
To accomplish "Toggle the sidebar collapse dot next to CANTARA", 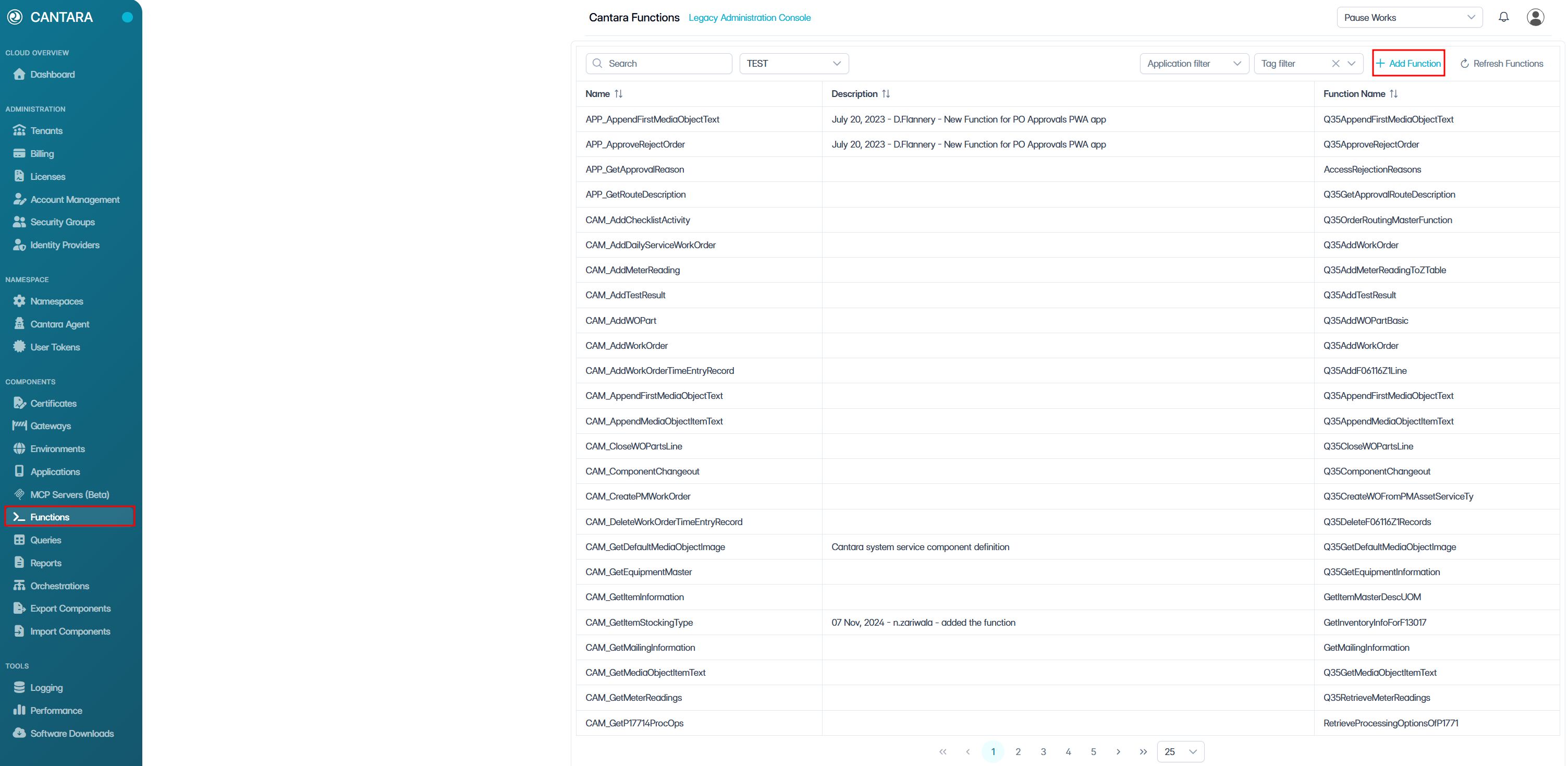I will pos(127,17).
